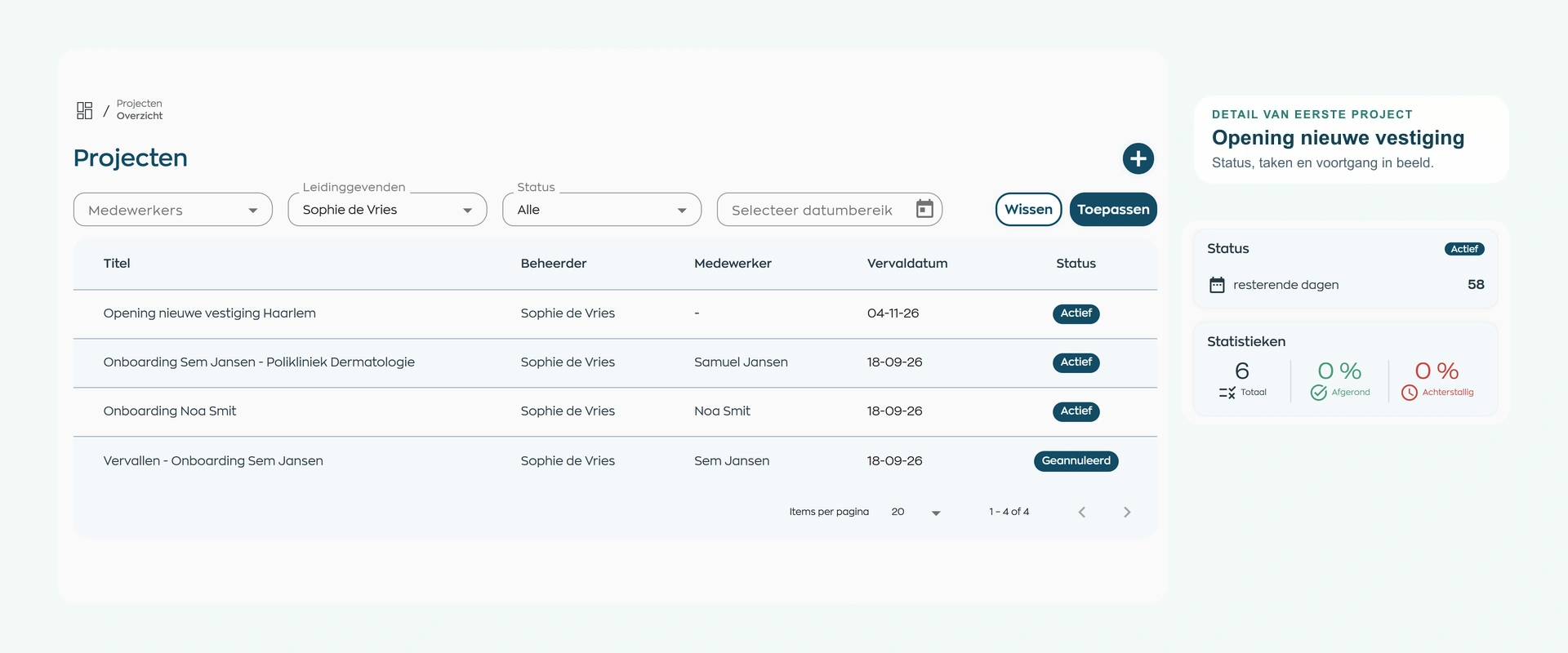1568x653 pixels.
Task: Click the Overzicht breadcrumb text
Action: [x=140, y=116]
